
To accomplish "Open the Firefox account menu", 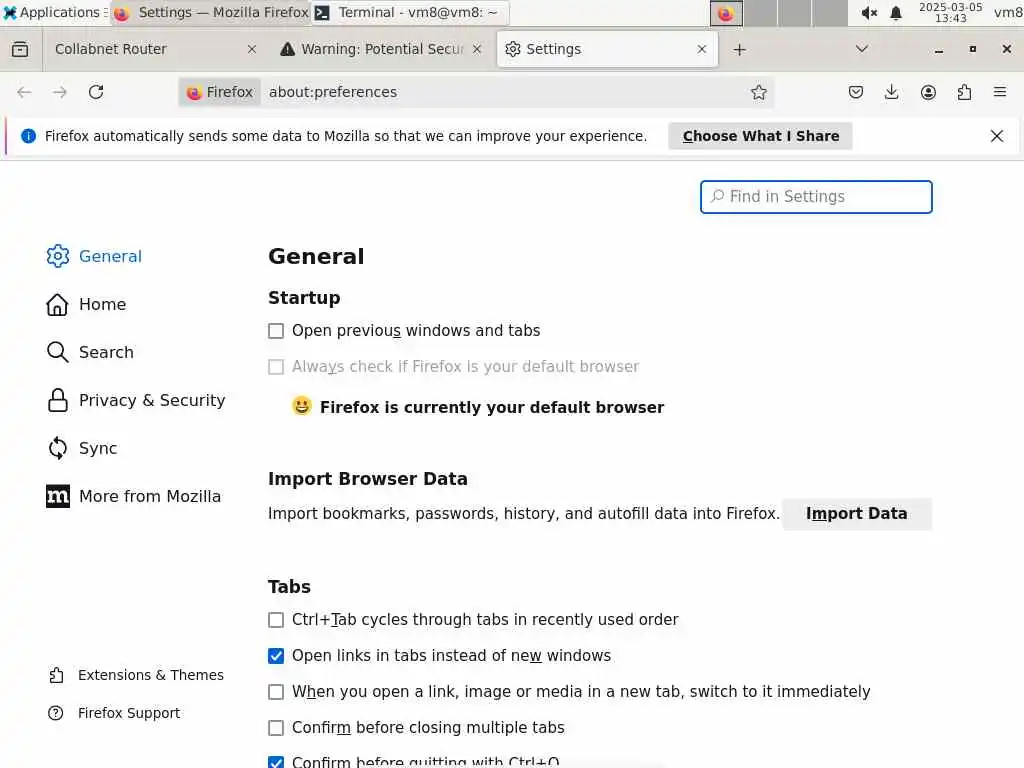I will (928, 92).
